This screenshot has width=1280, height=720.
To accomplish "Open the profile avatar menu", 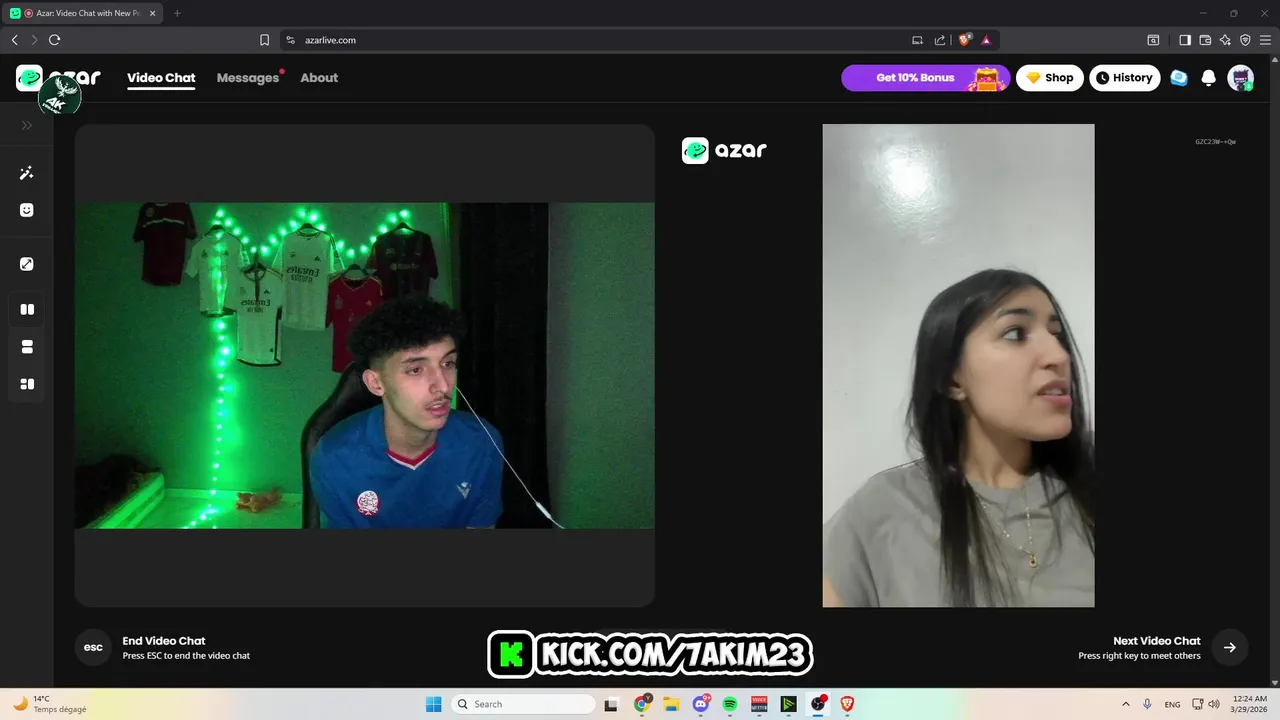I will pos(1241,78).
